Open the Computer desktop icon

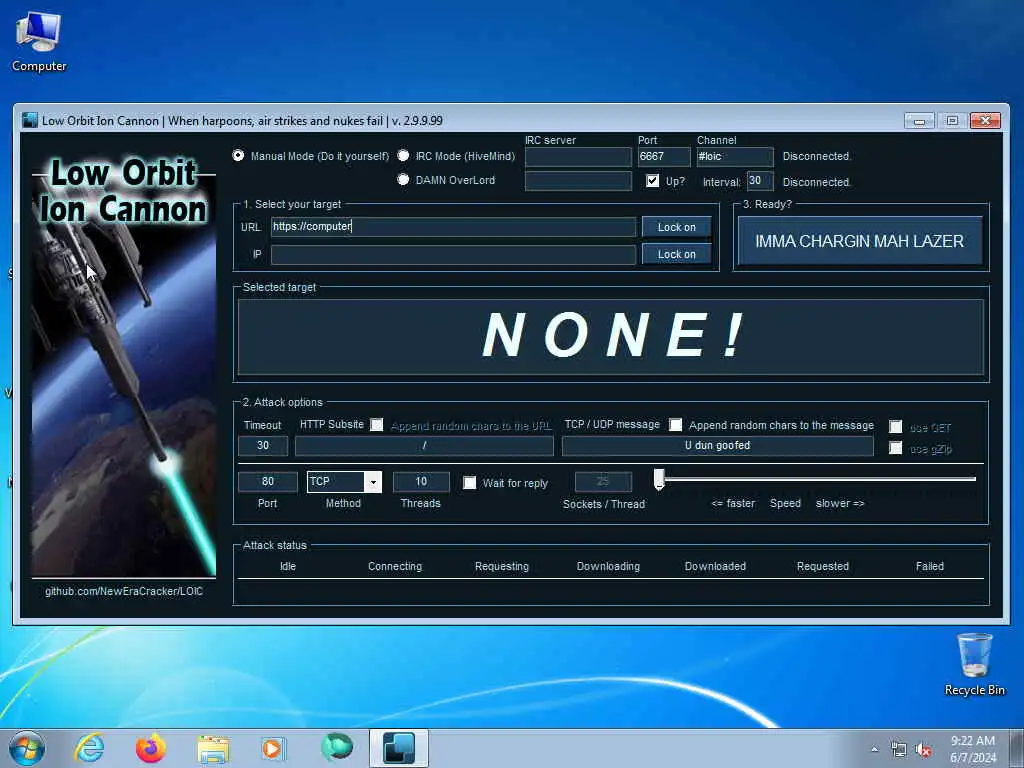39,42
